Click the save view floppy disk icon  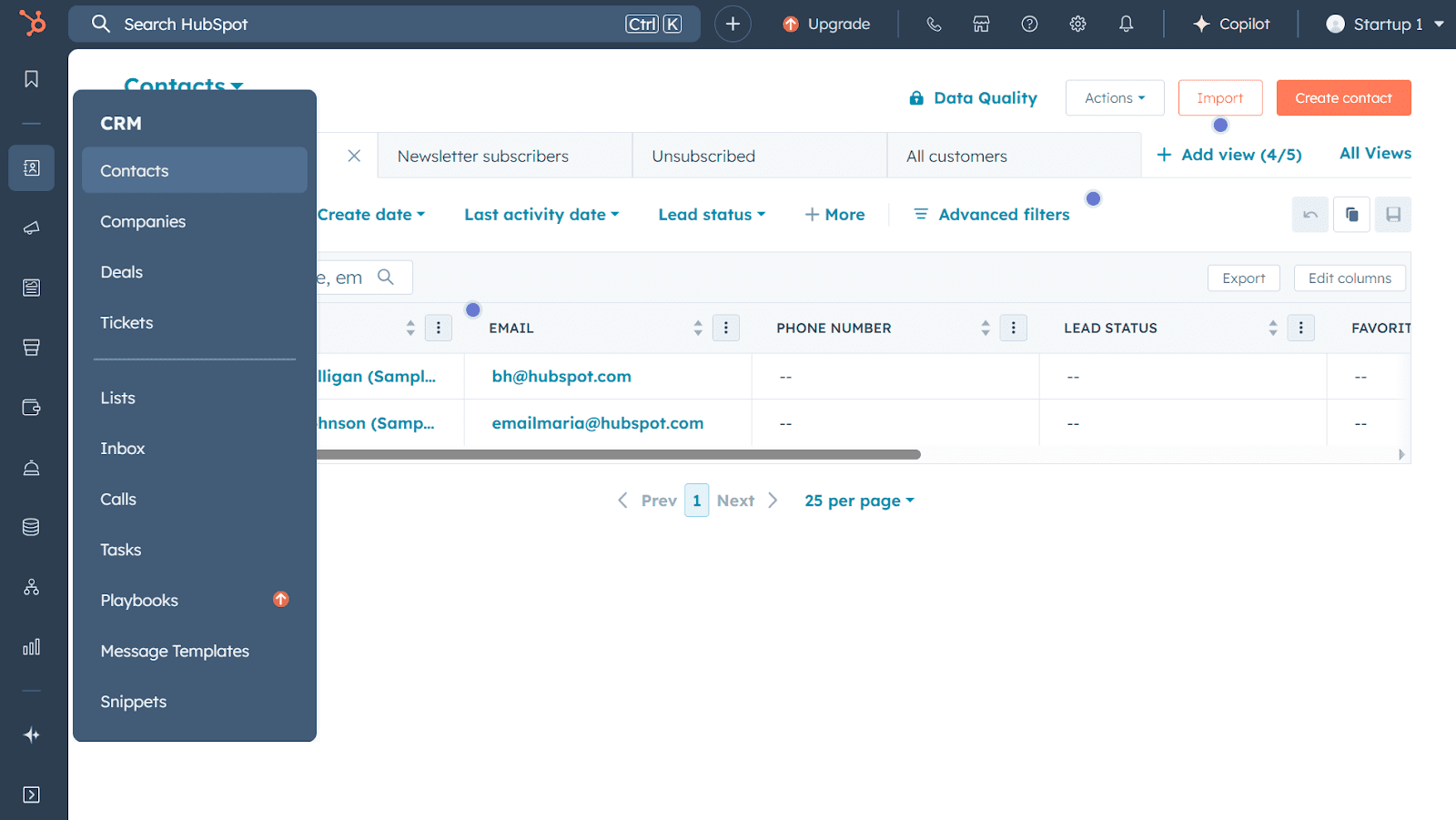(1392, 215)
